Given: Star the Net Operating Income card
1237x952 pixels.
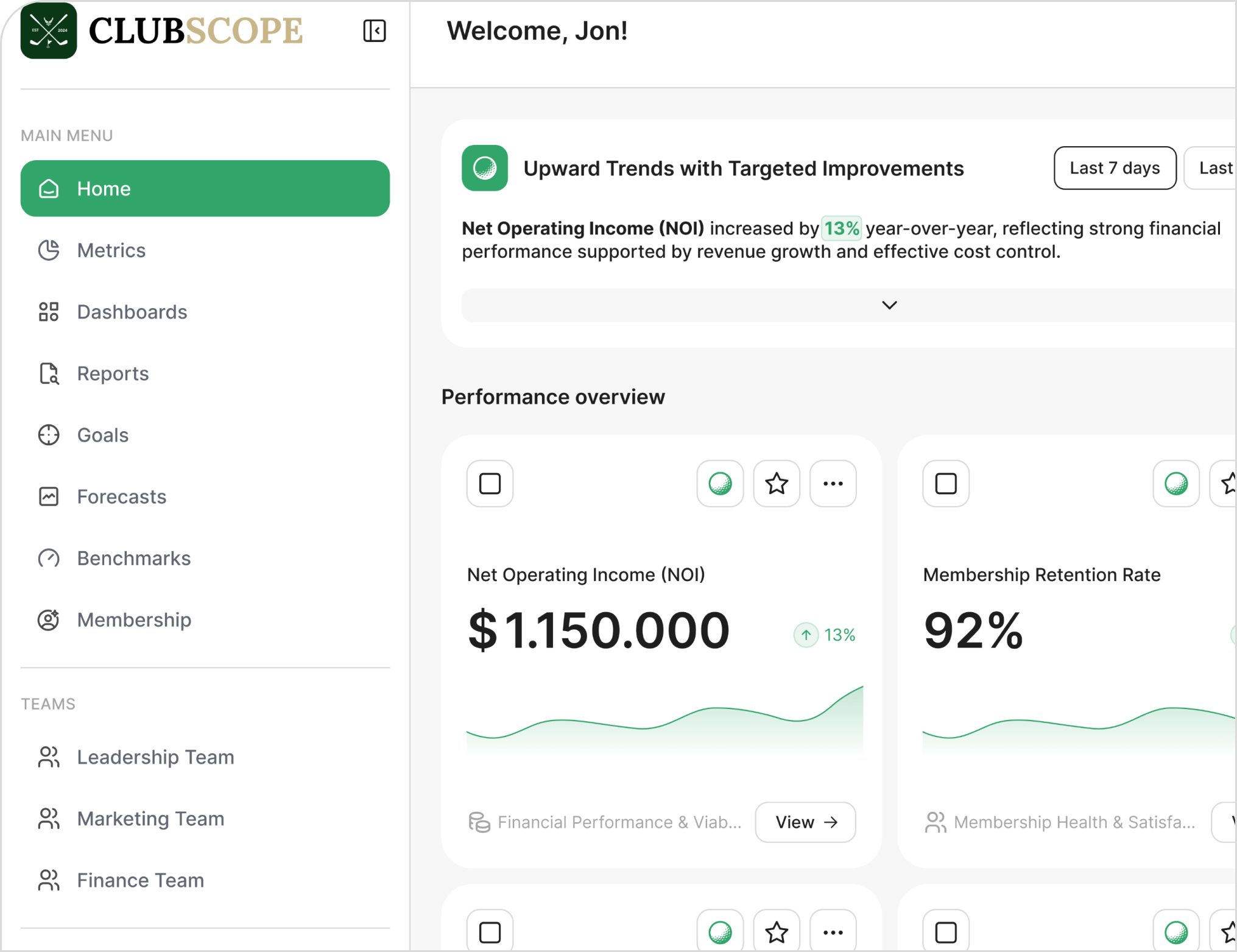Looking at the screenshot, I should tap(777, 484).
